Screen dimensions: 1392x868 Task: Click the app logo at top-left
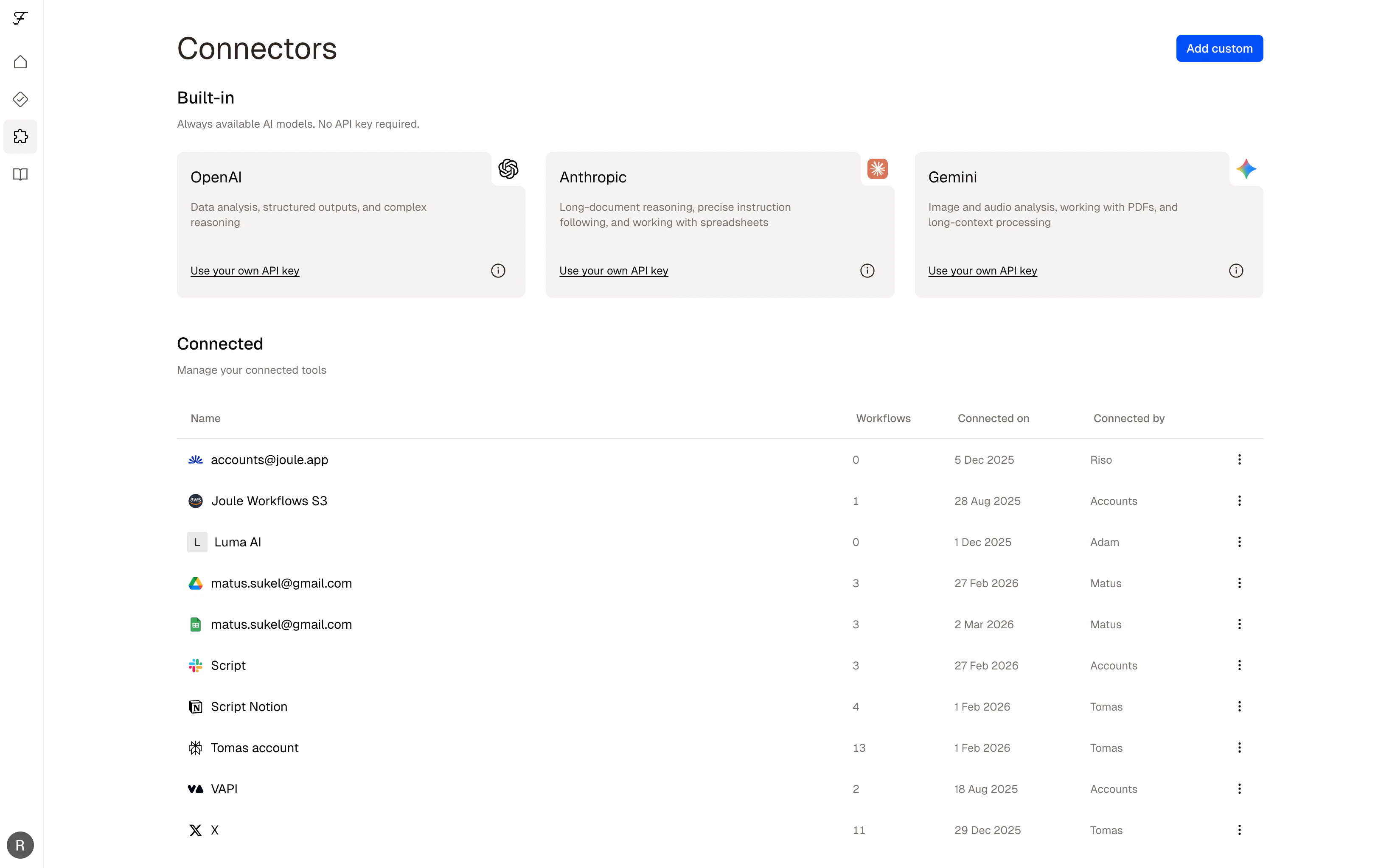[x=20, y=18]
